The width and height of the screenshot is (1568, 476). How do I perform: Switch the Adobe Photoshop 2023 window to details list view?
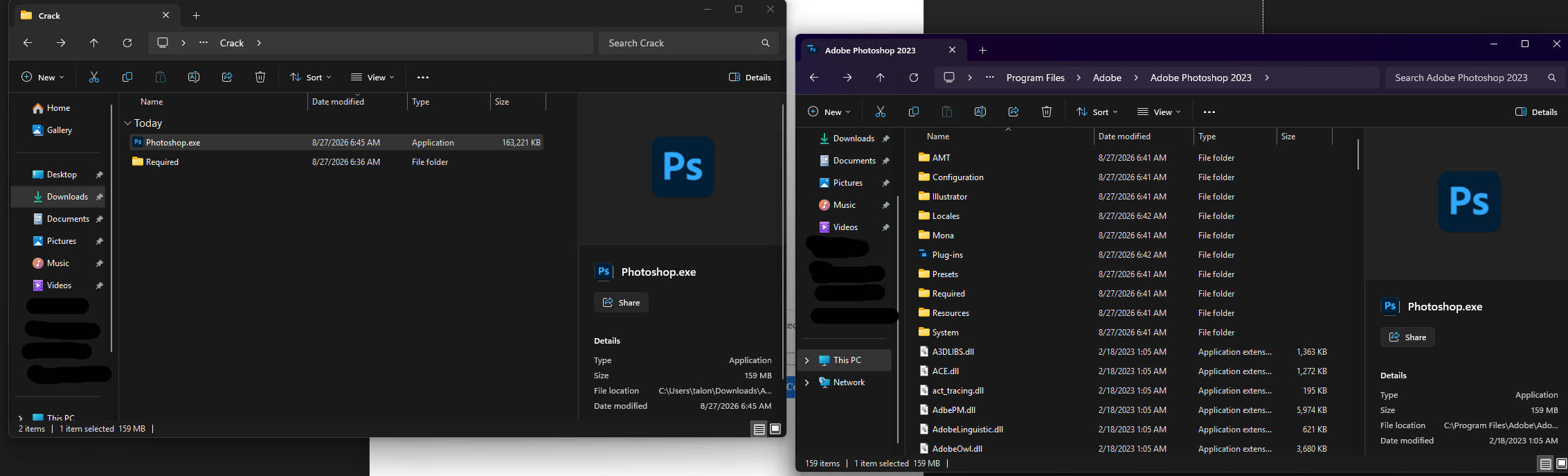pyautogui.click(x=1545, y=464)
